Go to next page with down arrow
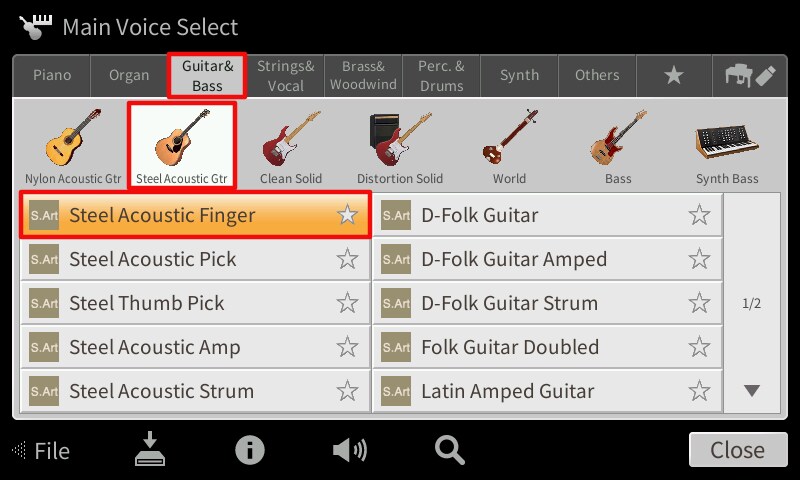This screenshot has width=800, height=480. click(752, 391)
